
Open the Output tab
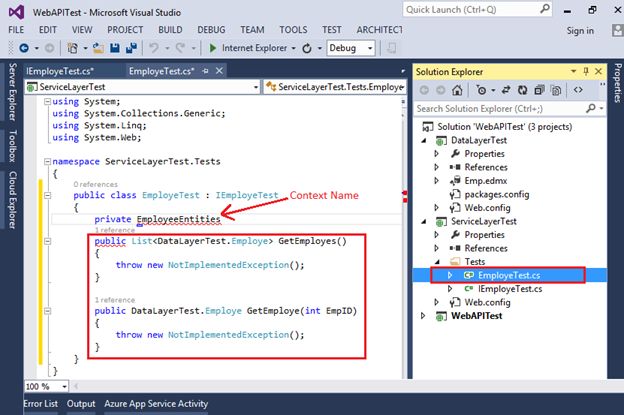click(81, 403)
